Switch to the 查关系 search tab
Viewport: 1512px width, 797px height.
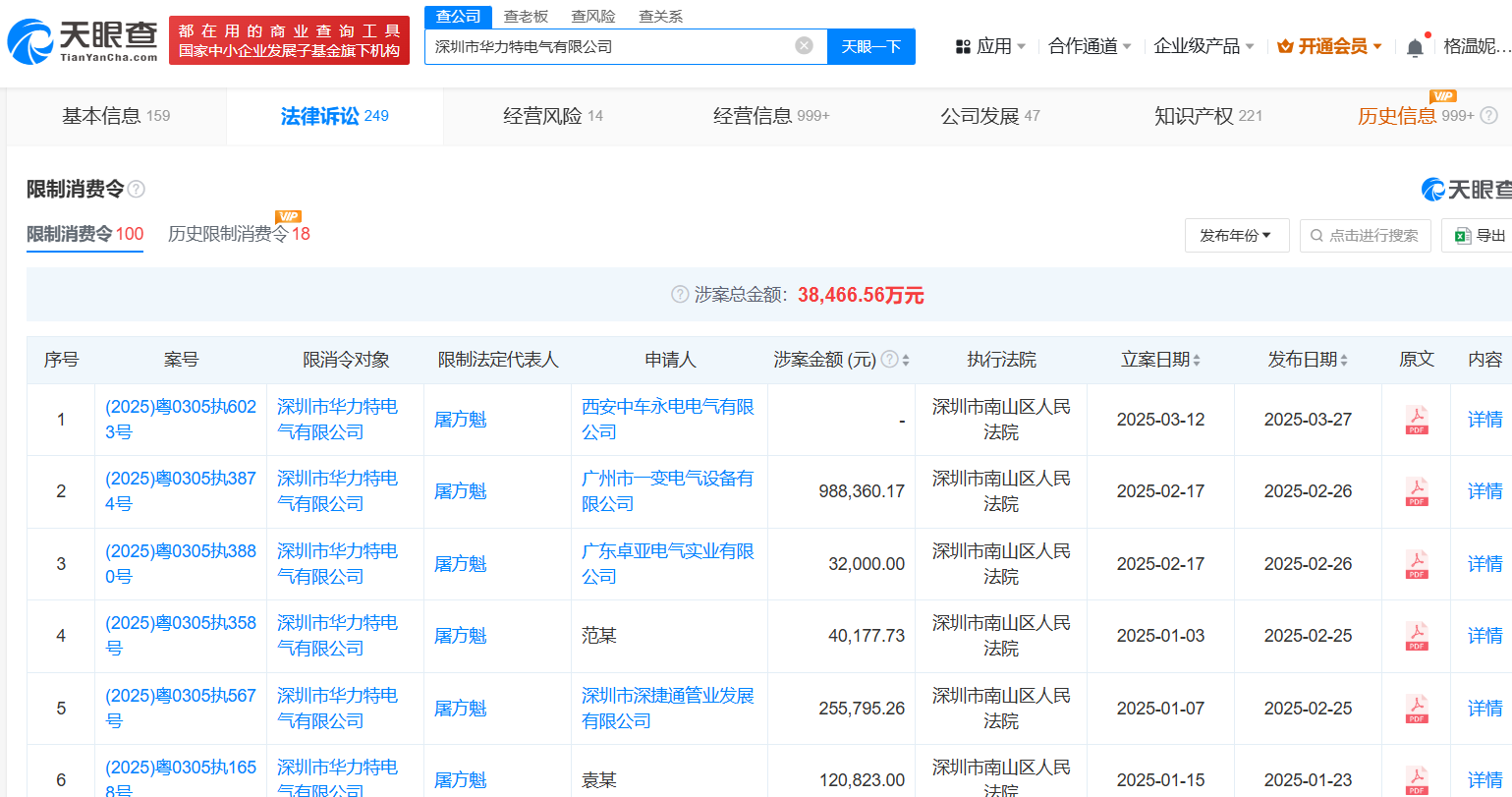[x=660, y=17]
